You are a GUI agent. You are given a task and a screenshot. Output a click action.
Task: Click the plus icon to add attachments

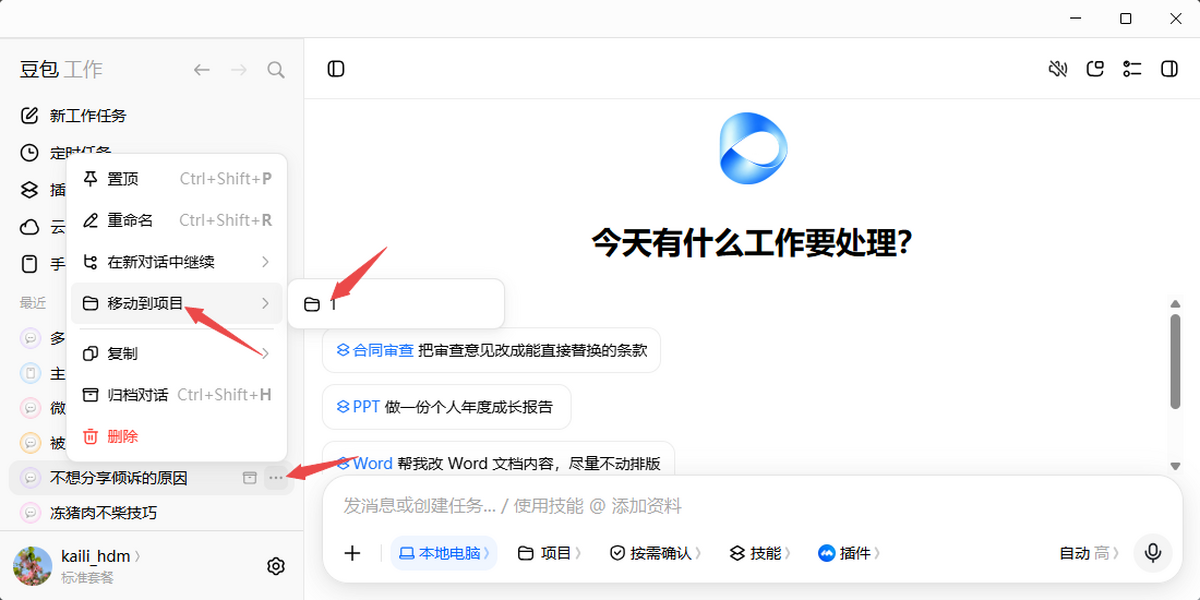[x=352, y=553]
